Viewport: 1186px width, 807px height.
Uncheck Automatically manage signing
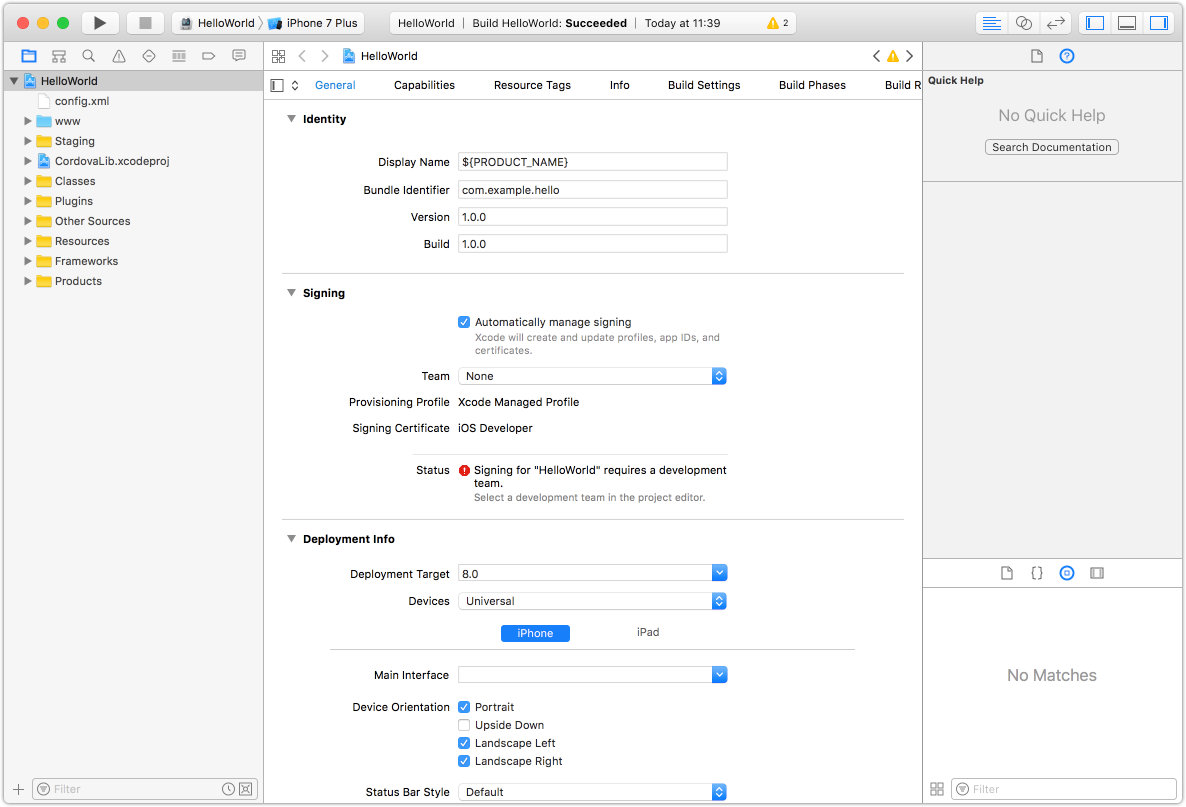(464, 322)
